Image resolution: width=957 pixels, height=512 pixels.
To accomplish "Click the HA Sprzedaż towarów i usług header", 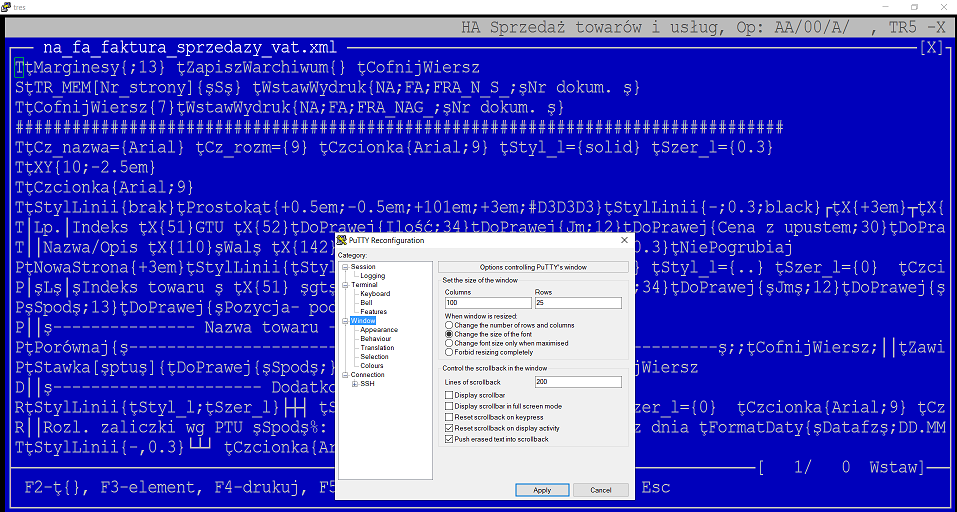I will point(593,27).
